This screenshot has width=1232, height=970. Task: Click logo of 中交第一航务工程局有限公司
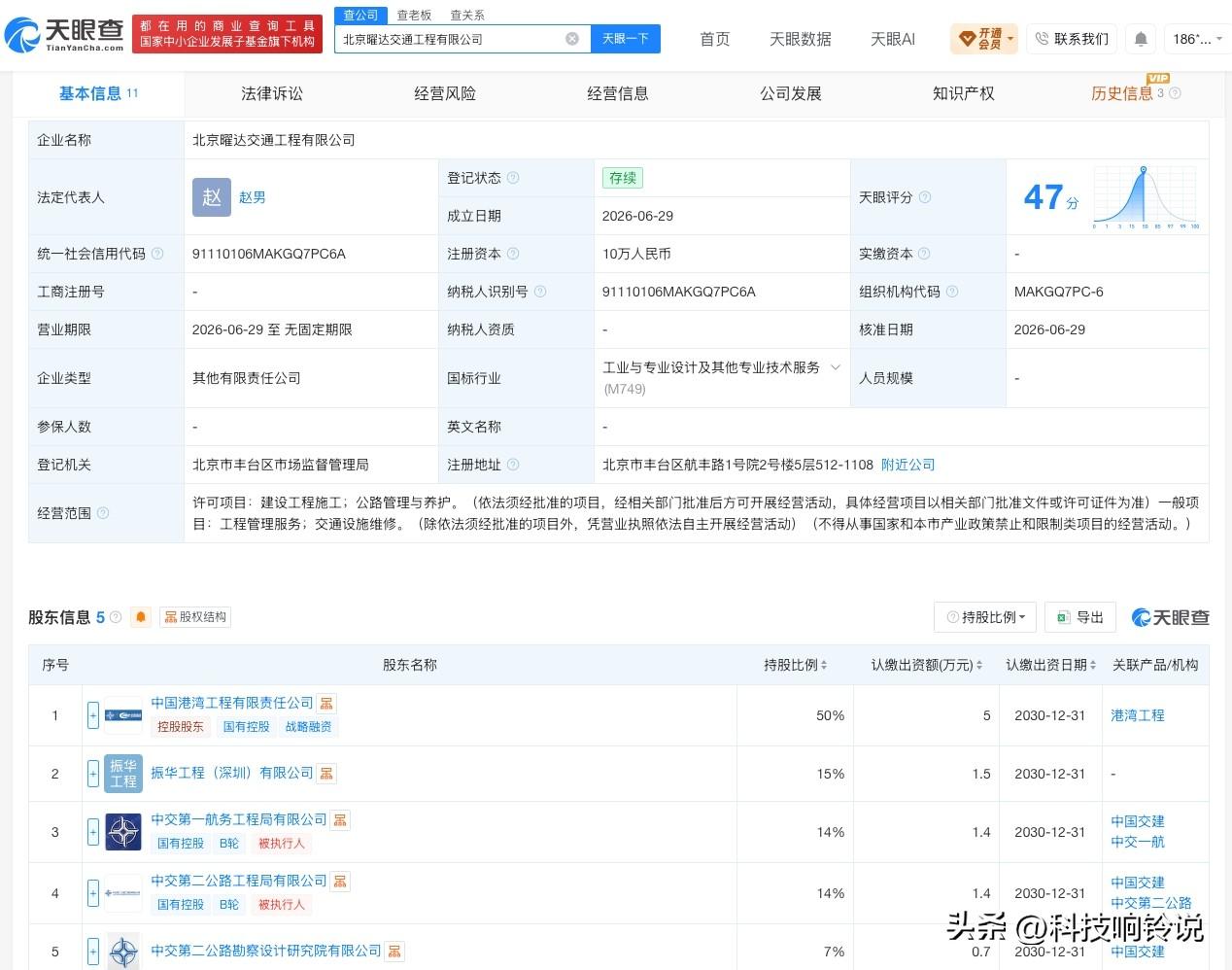pos(123,832)
